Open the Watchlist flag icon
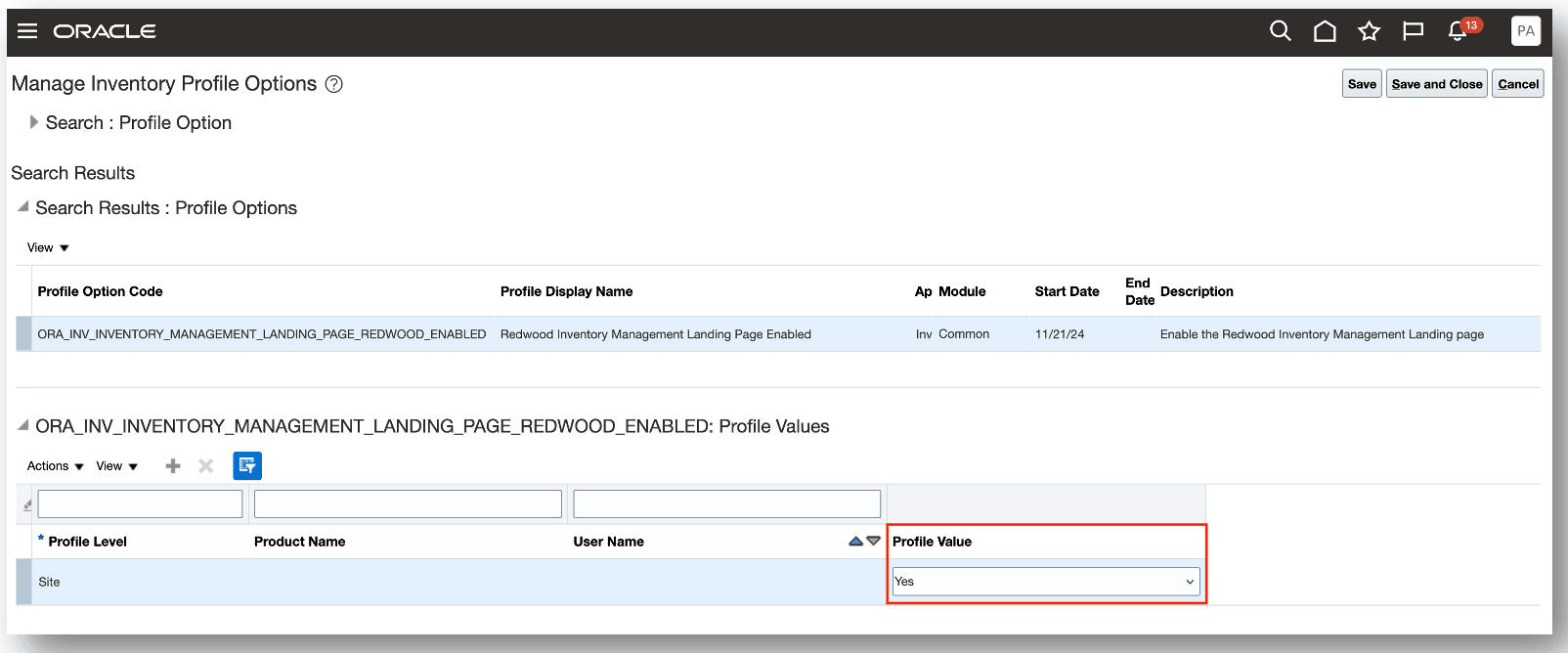1568x653 pixels. tap(1413, 31)
